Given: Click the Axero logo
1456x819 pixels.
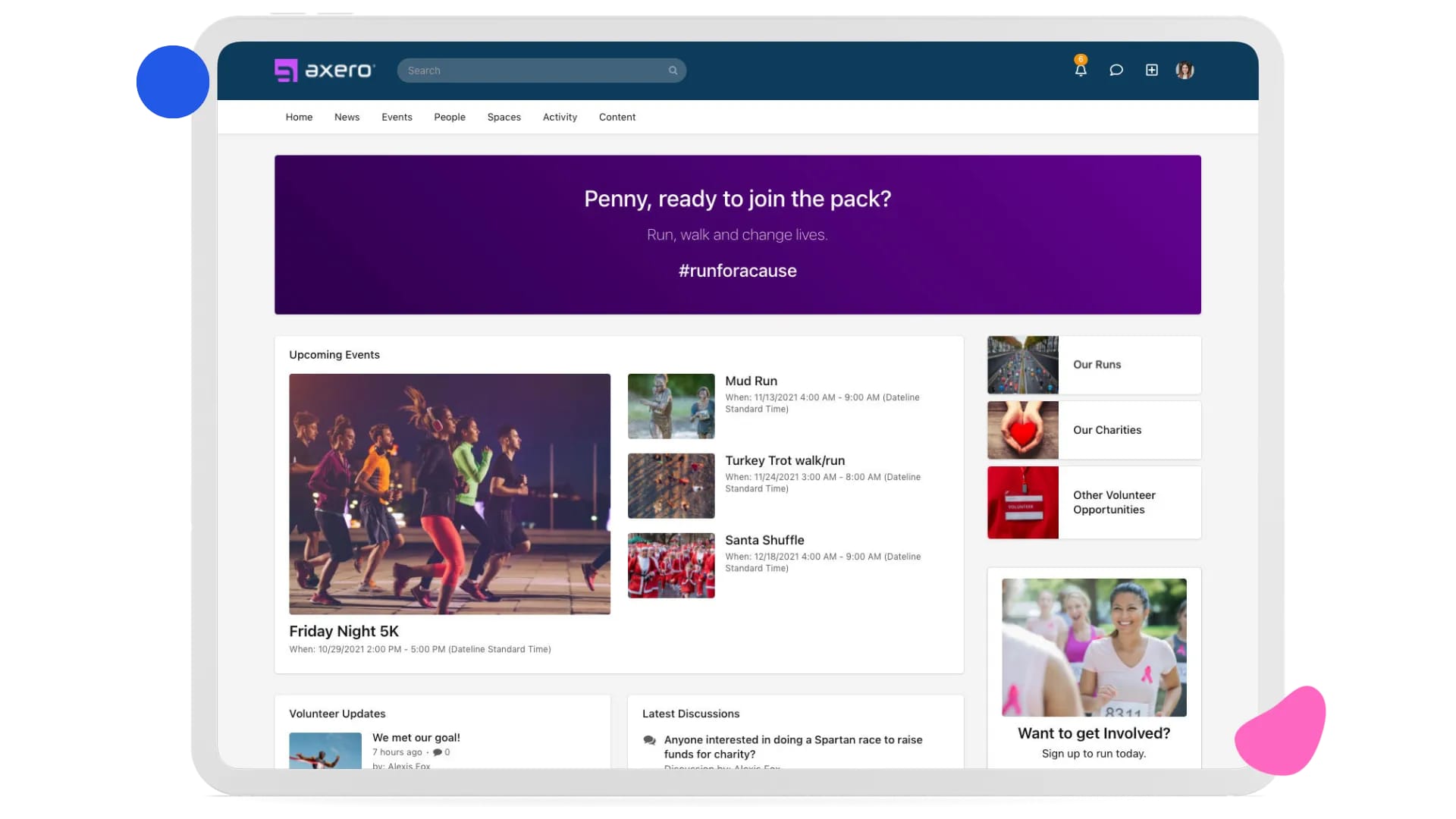Looking at the screenshot, I should [325, 71].
